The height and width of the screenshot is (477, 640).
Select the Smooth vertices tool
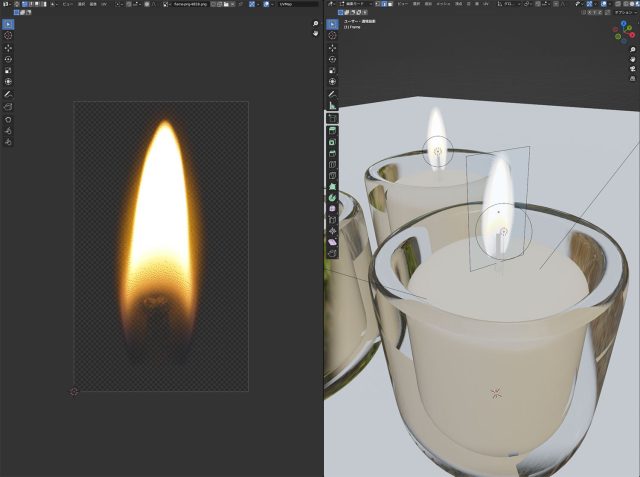pos(332,209)
